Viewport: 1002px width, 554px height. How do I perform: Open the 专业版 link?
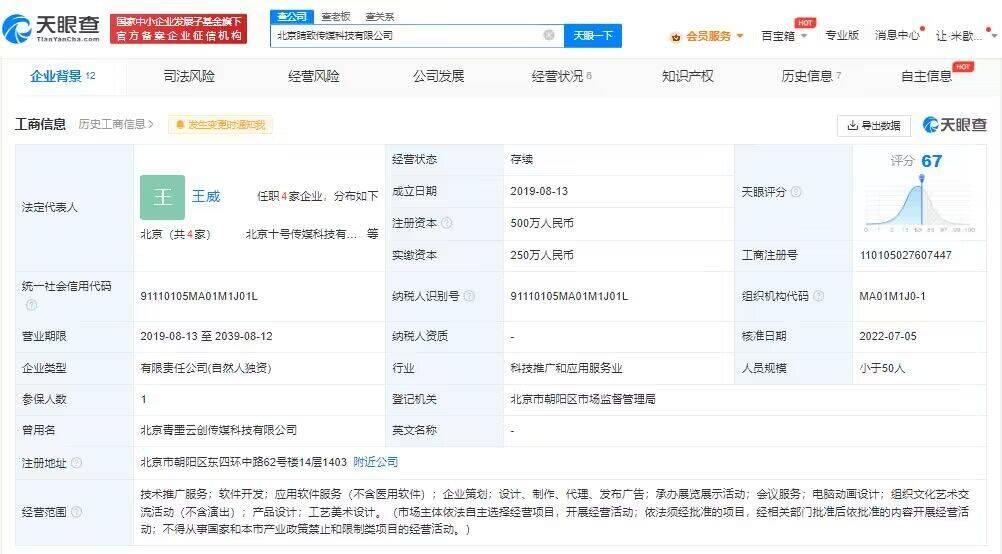(842, 35)
